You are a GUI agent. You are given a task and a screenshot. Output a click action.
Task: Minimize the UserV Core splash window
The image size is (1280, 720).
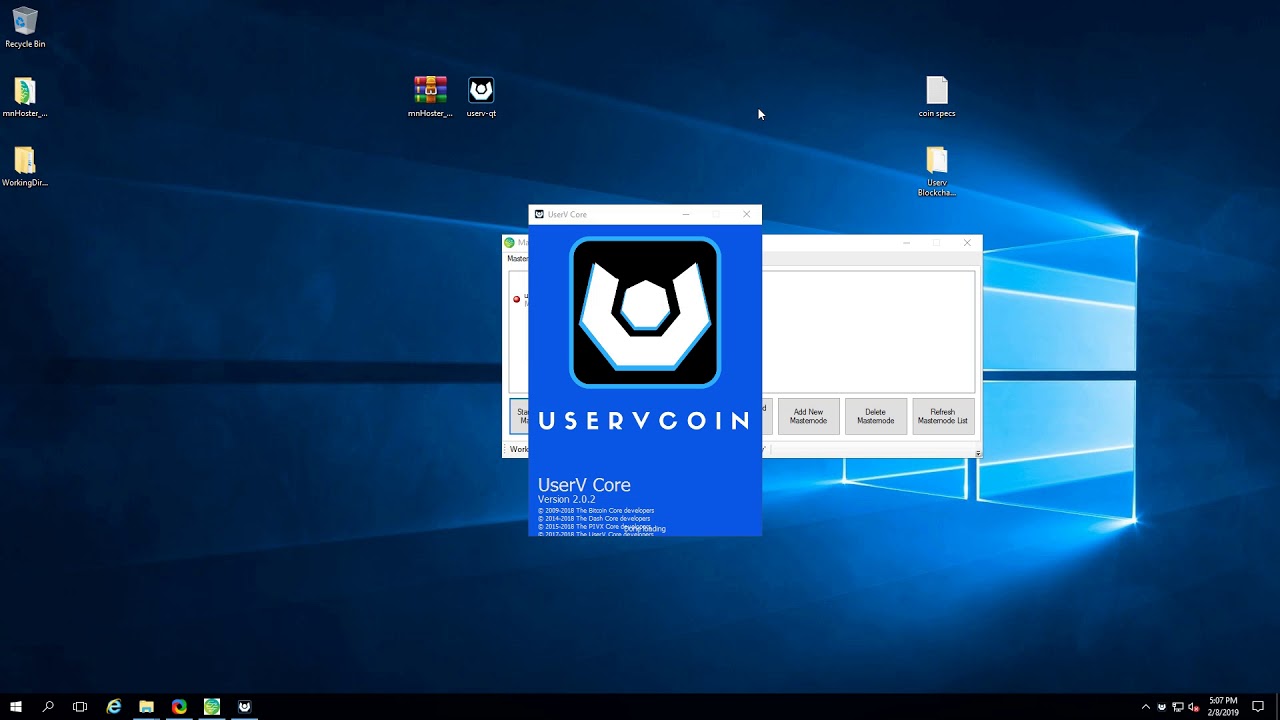[686, 214]
